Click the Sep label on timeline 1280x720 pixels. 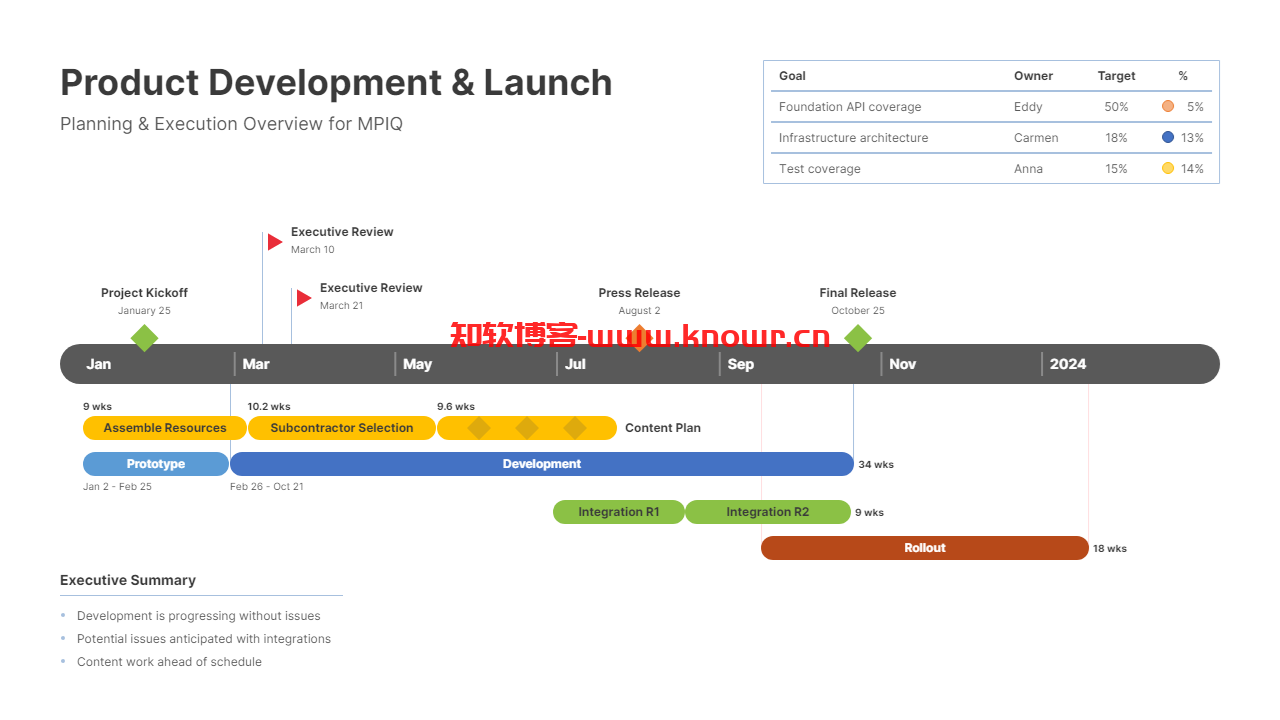[741, 364]
